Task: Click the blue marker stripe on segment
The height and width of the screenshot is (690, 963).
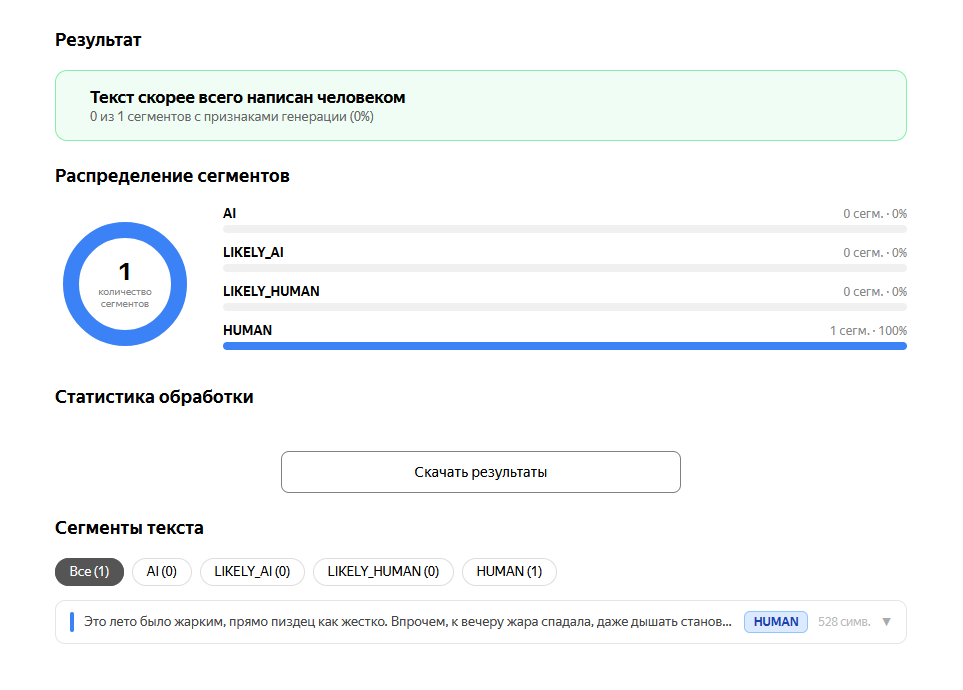Action: pyautogui.click(x=72, y=622)
